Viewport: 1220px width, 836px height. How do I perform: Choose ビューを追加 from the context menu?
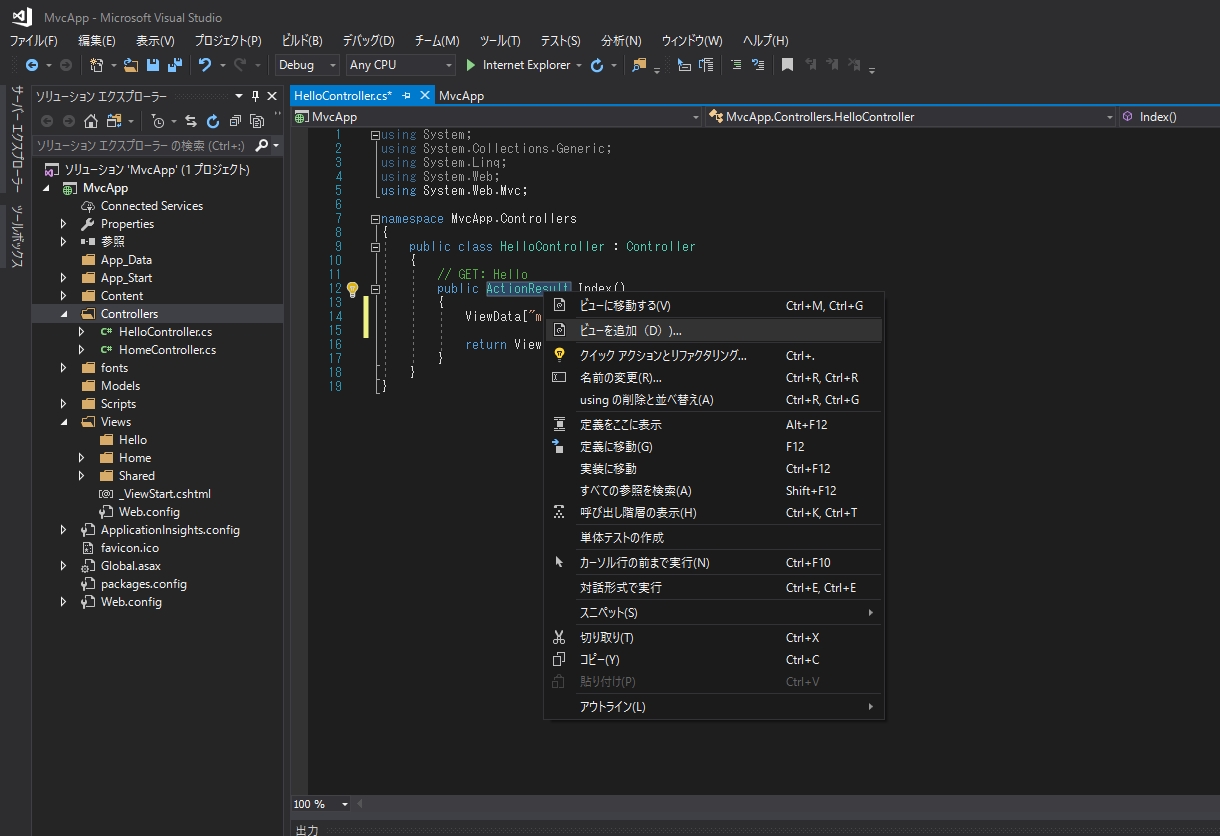[x=650, y=330]
